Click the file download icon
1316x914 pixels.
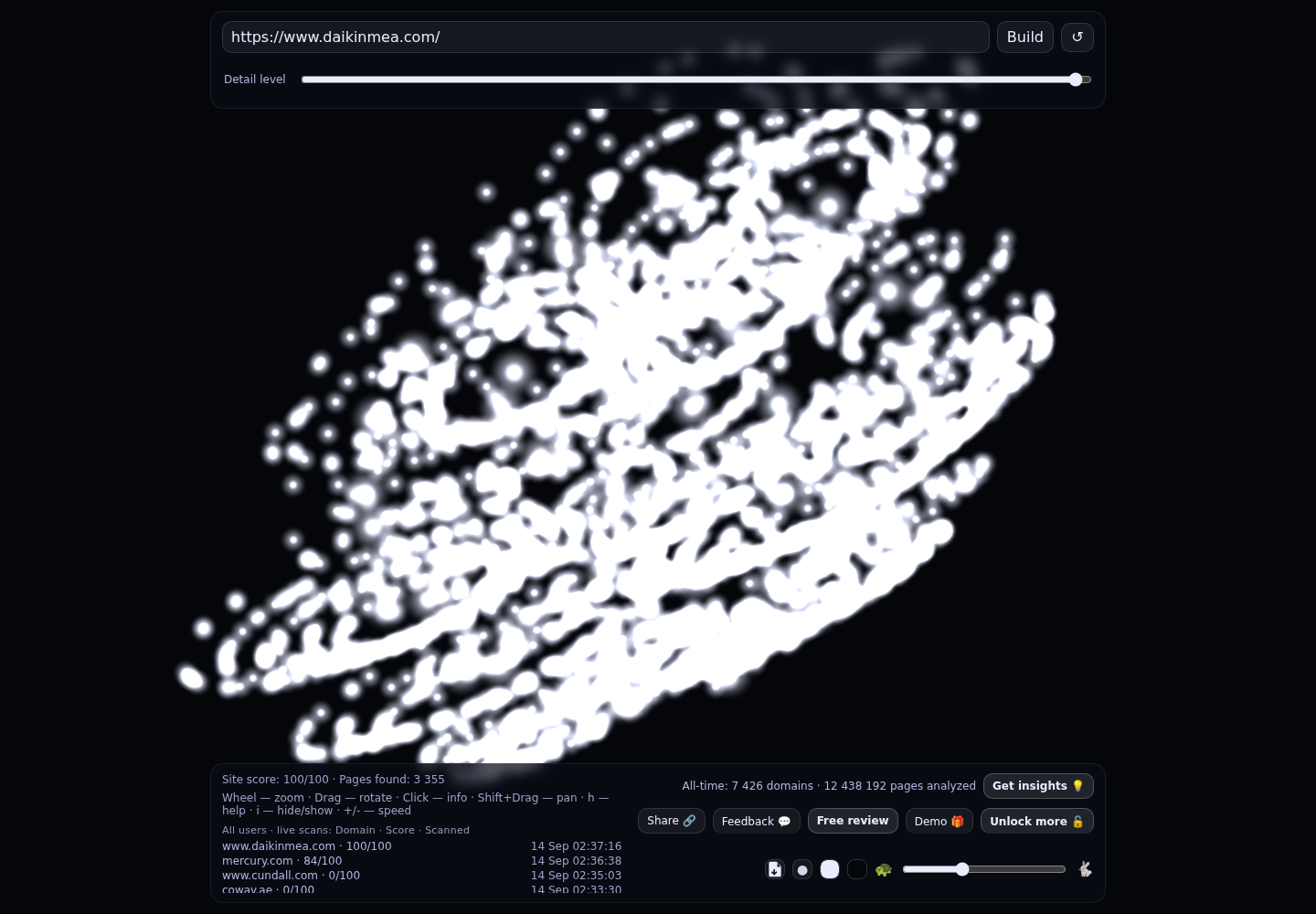point(775,869)
